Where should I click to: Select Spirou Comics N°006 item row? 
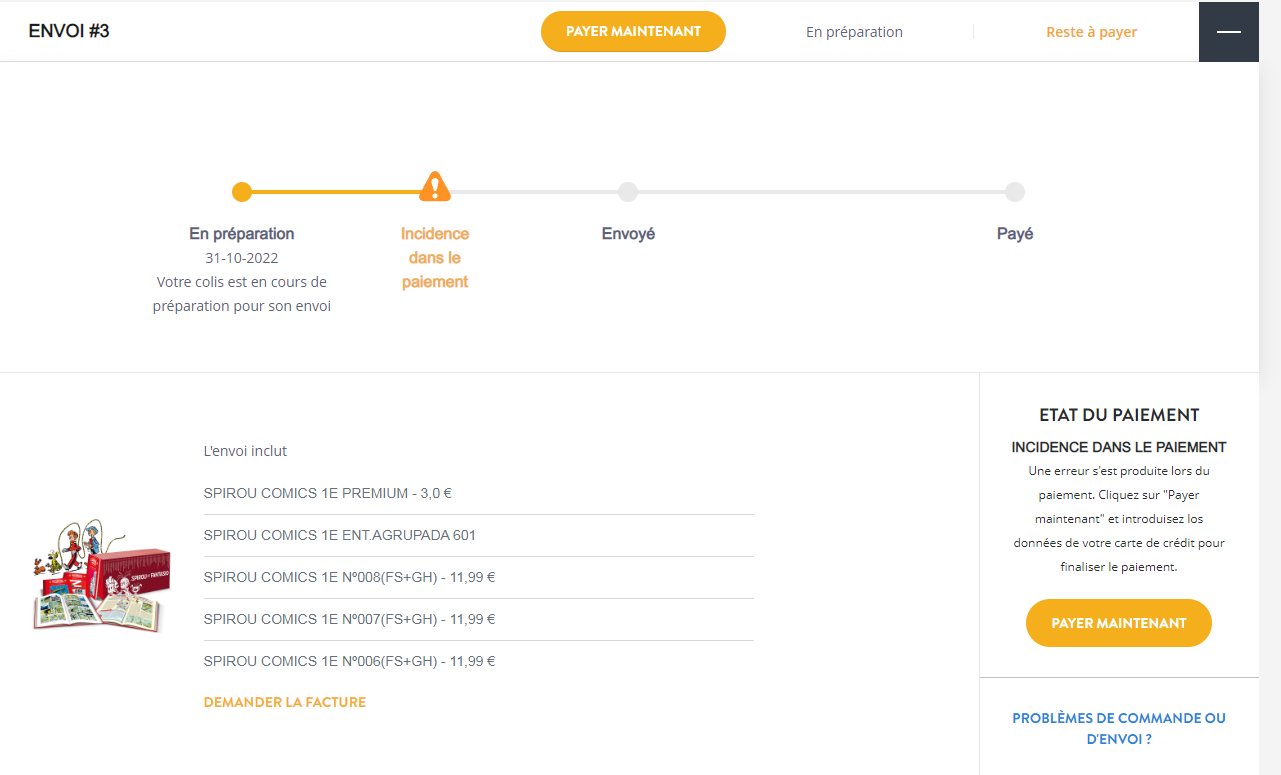349,661
